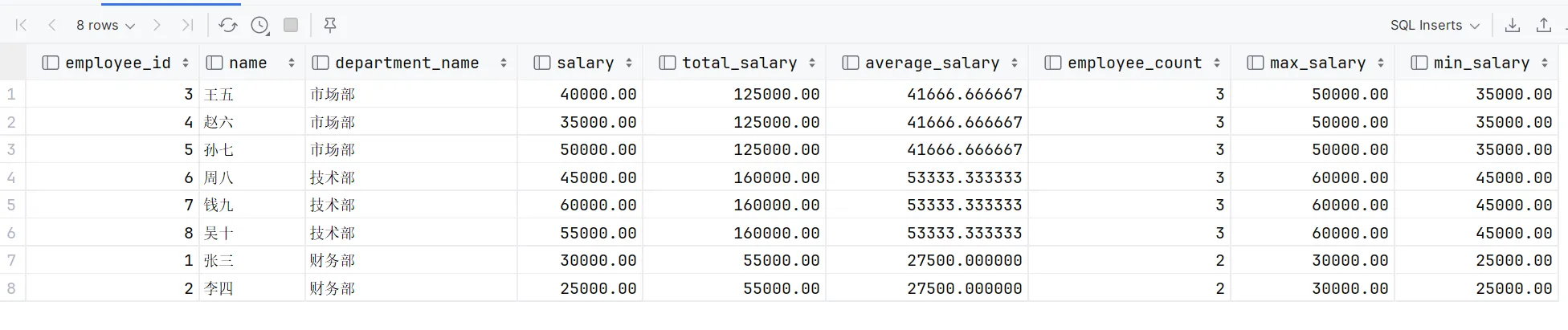Click the name cell 孙七
The width and height of the screenshot is (1568, 330).
(x=252, y=149)
